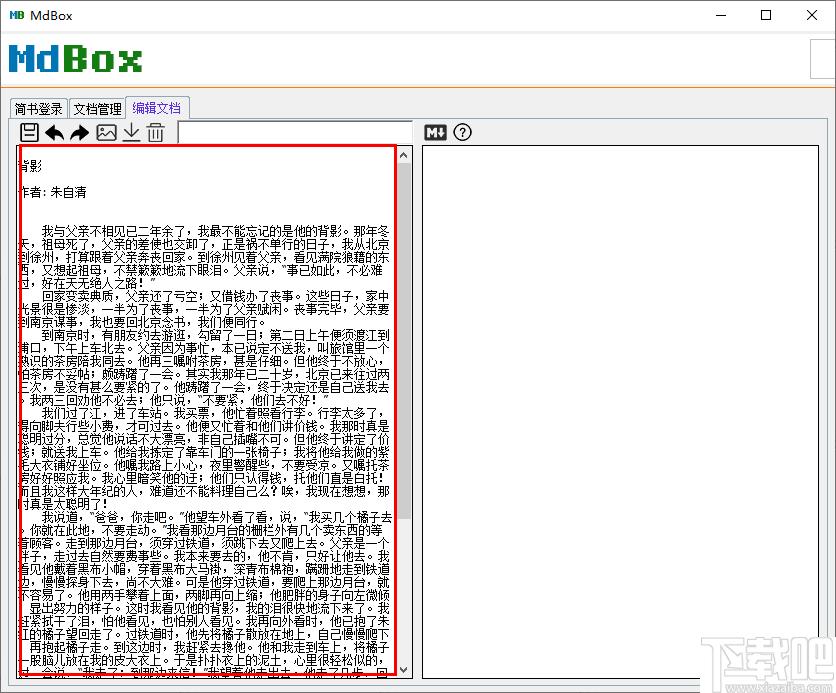This screenshot has width=836, height=693.
Task: Minimize the MdBox window
Action: [721, 15]
